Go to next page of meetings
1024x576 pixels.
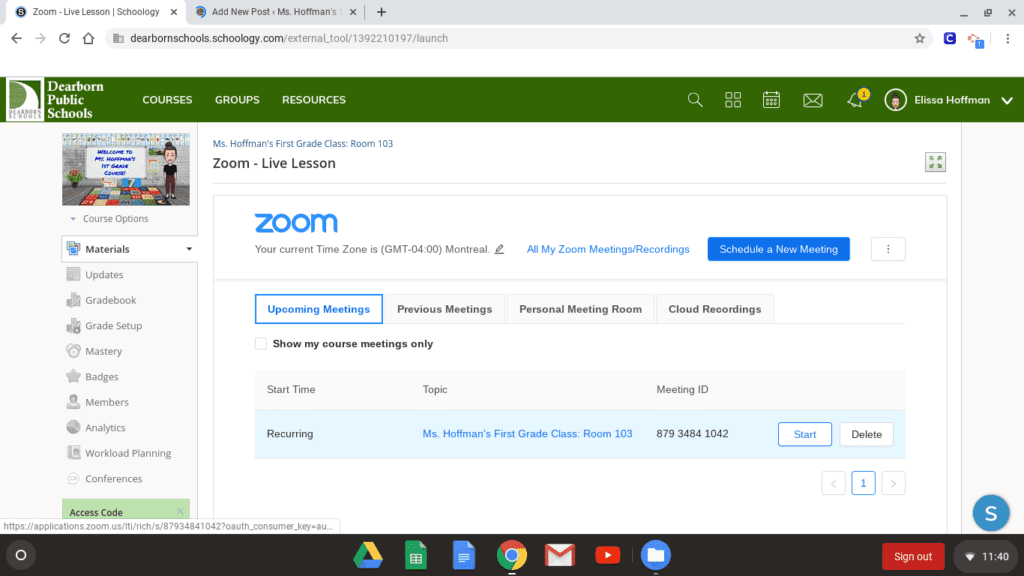click(893, 483)
